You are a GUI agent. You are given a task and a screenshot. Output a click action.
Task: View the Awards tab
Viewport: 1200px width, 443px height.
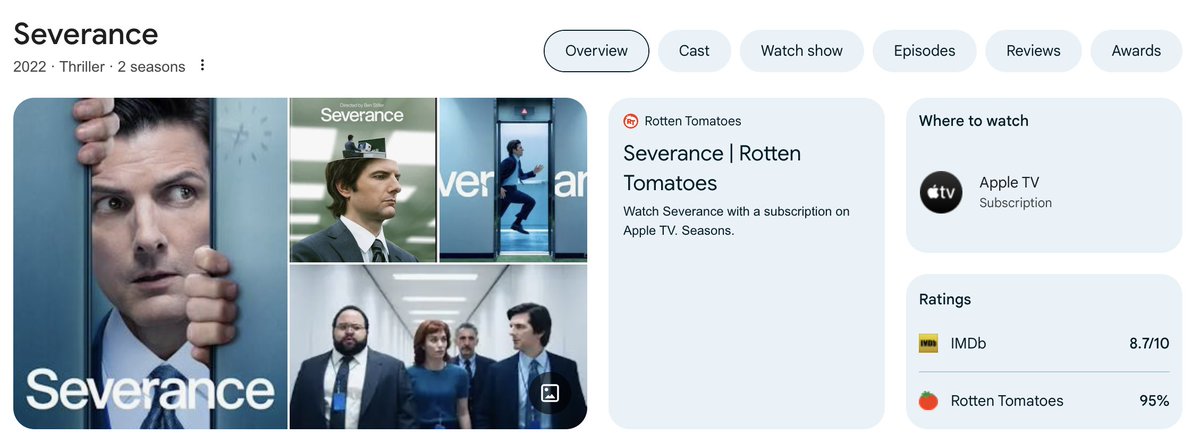tap(1136, 51)
